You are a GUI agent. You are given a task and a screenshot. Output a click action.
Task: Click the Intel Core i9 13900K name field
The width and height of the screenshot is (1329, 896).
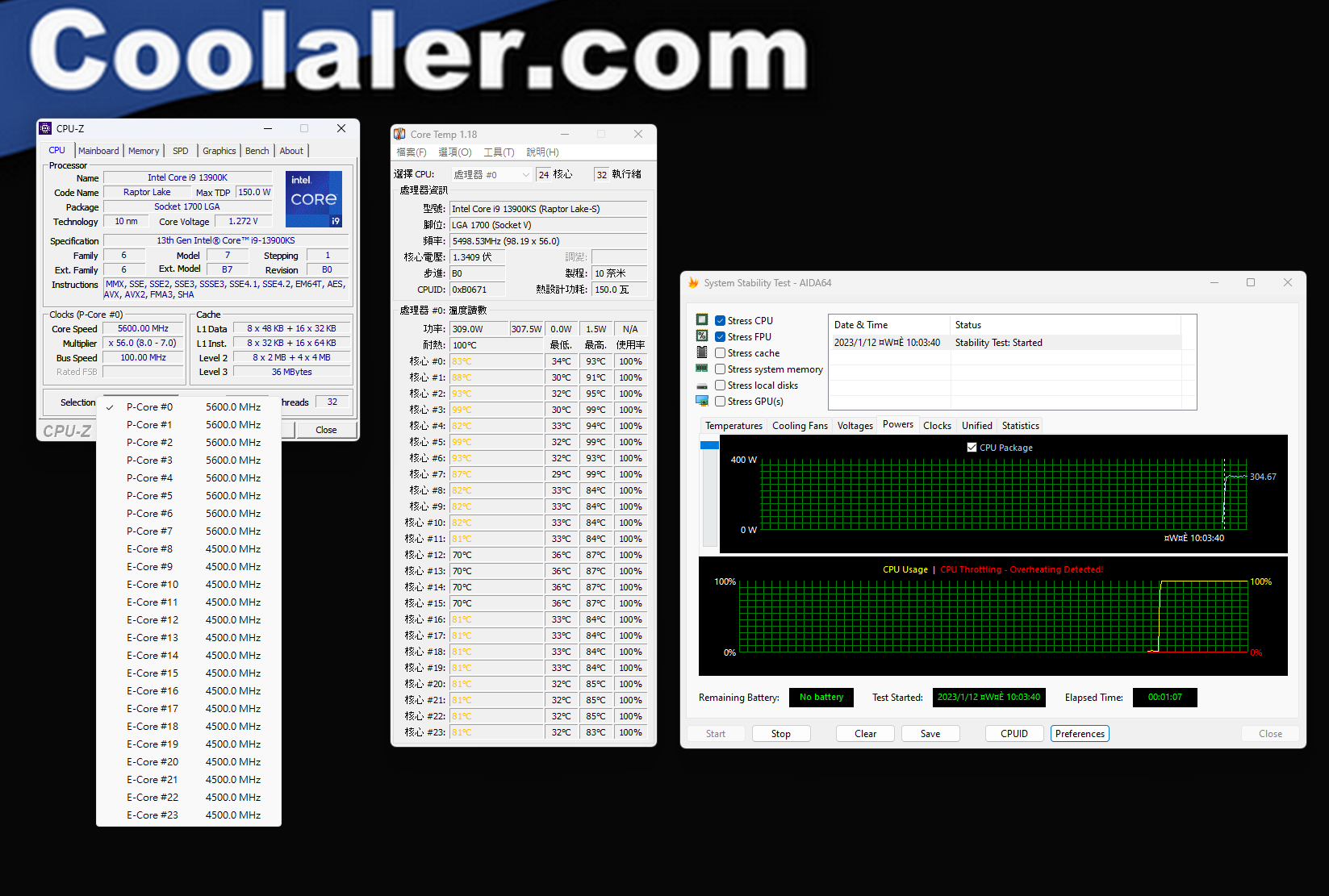tap(187, 177)
